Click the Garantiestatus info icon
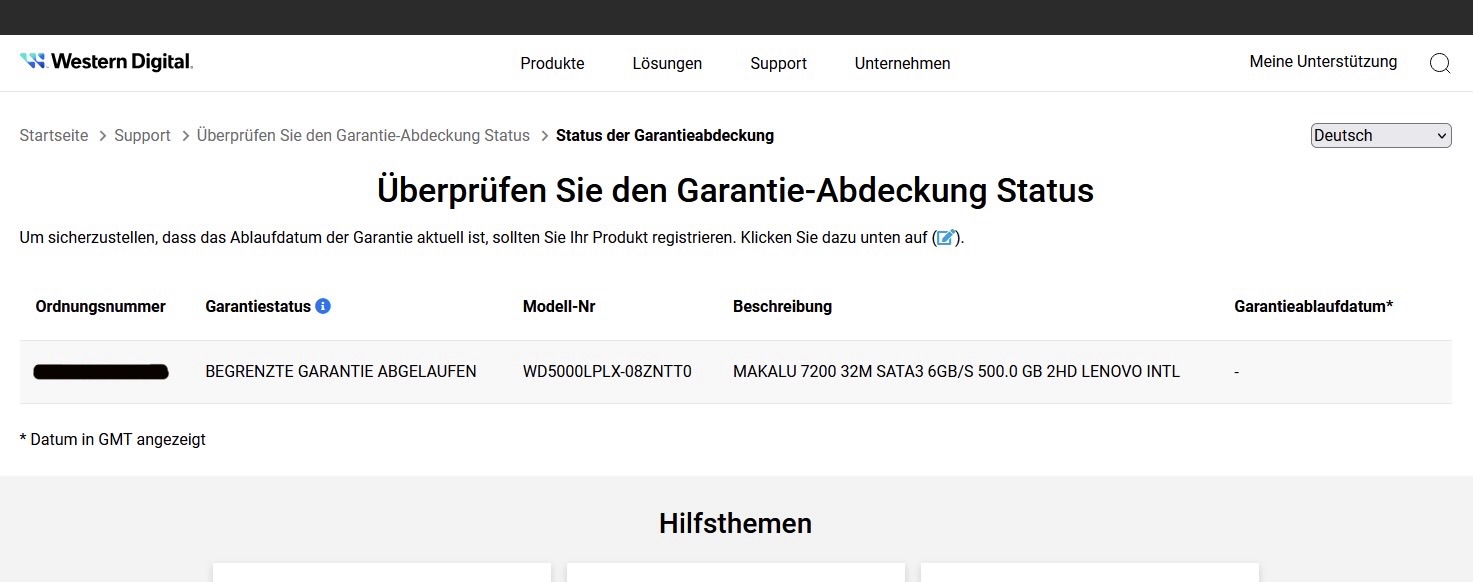This screenshot has height=582, width=1473. click(323, 306)
